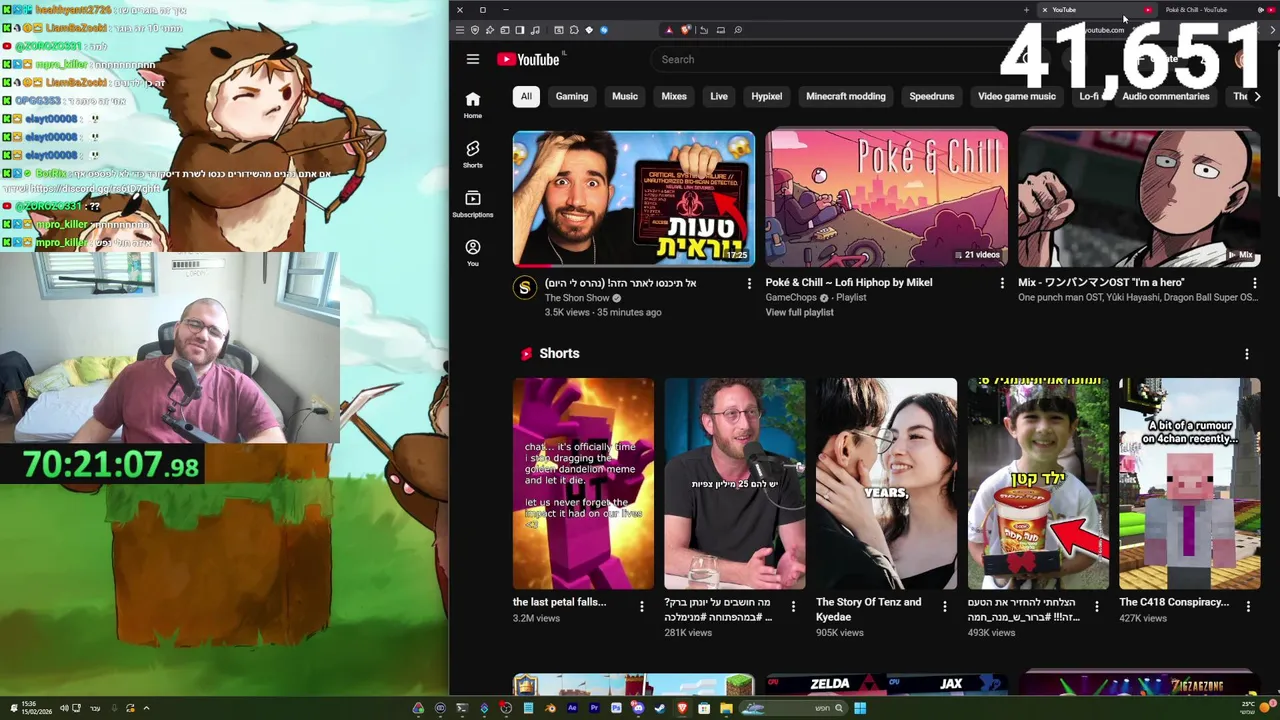Viewport: 1280px width, 720px height.
Task: Open The Shon Show channel link
Action: [x=577, y=298]
